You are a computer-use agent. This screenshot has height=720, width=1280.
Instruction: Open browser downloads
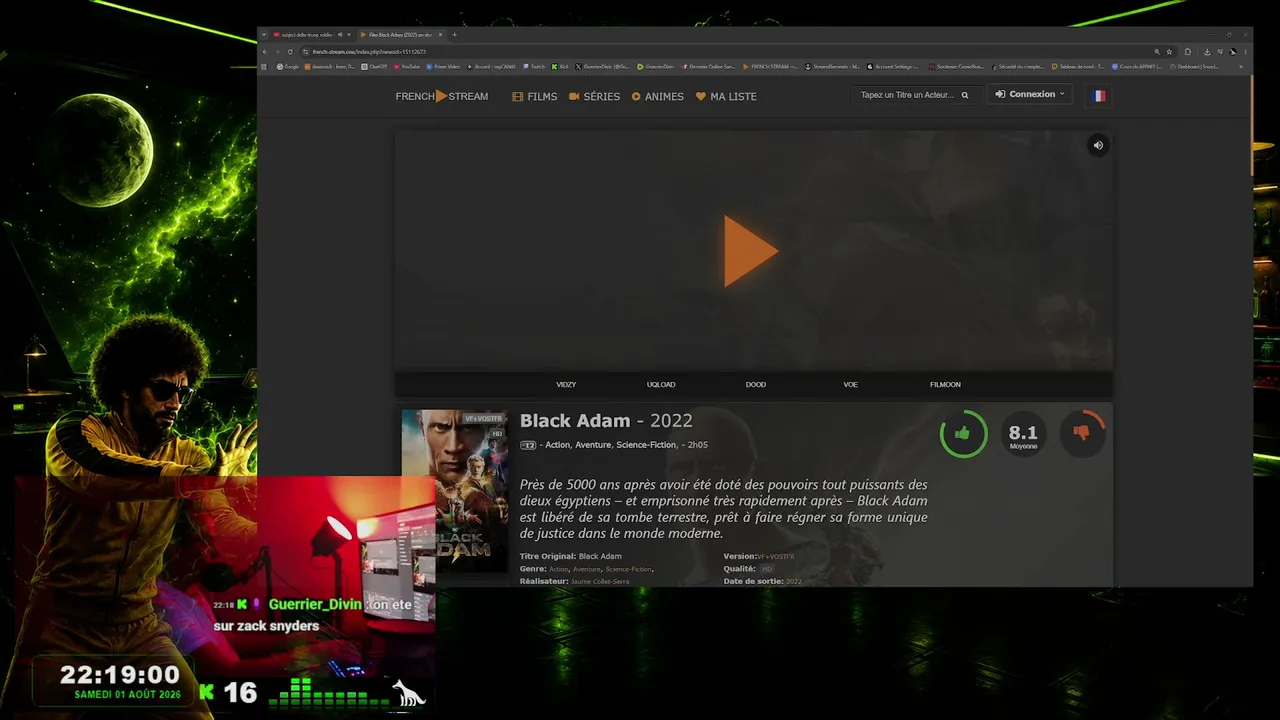pos(1207,52)
